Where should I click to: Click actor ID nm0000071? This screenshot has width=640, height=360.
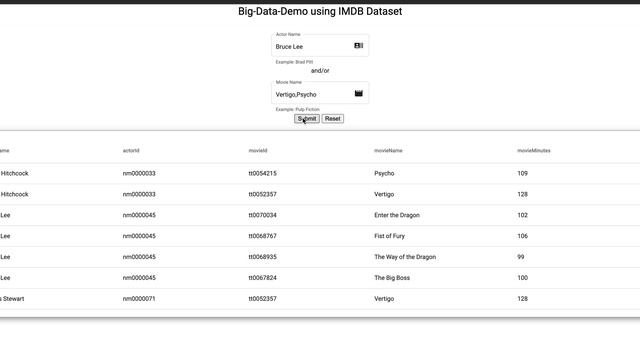tap(139, 299)
